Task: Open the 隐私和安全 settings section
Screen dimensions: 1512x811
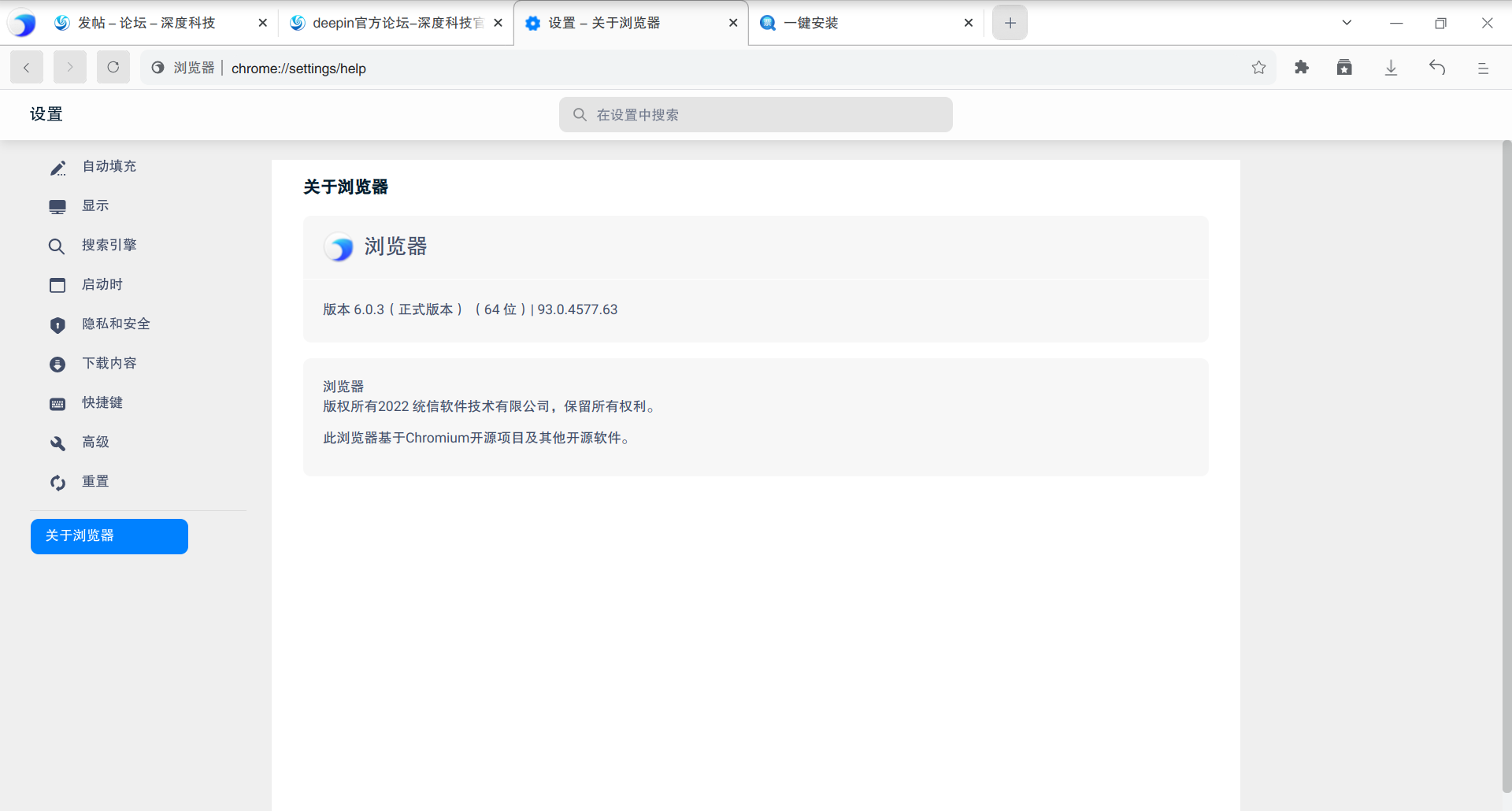Action: [116, 324]
